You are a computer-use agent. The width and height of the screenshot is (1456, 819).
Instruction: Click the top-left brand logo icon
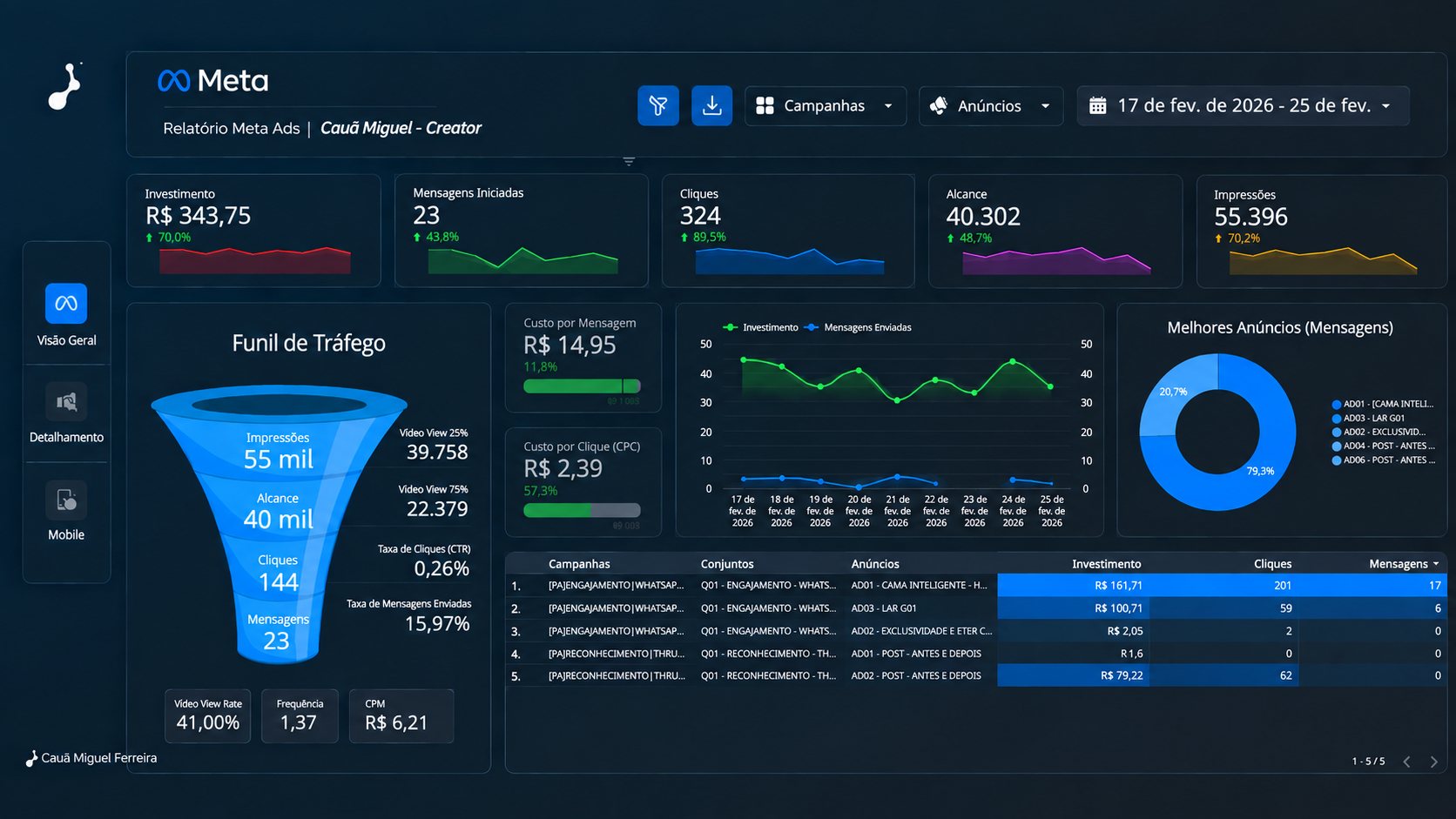(65, 86)
